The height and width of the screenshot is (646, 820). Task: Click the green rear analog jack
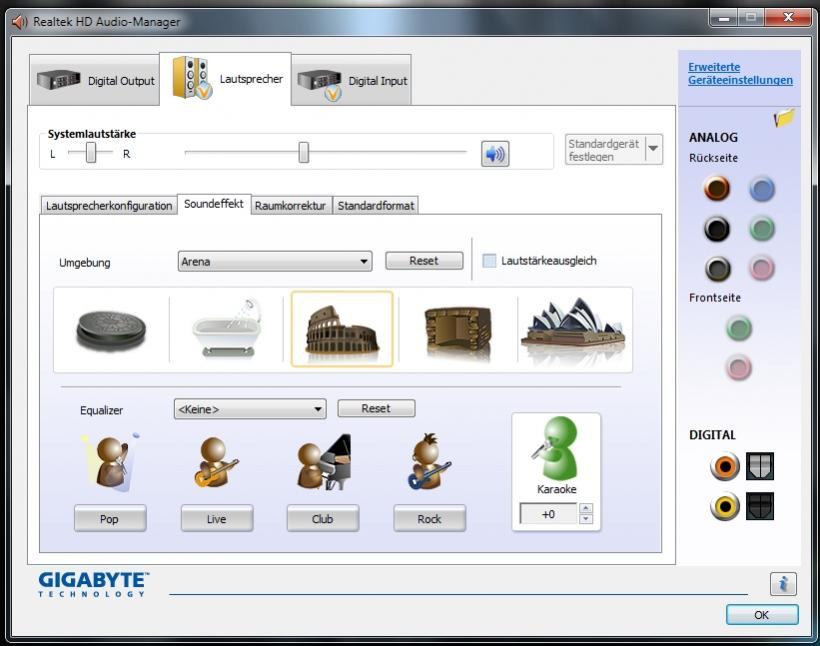tap(761, 229)
